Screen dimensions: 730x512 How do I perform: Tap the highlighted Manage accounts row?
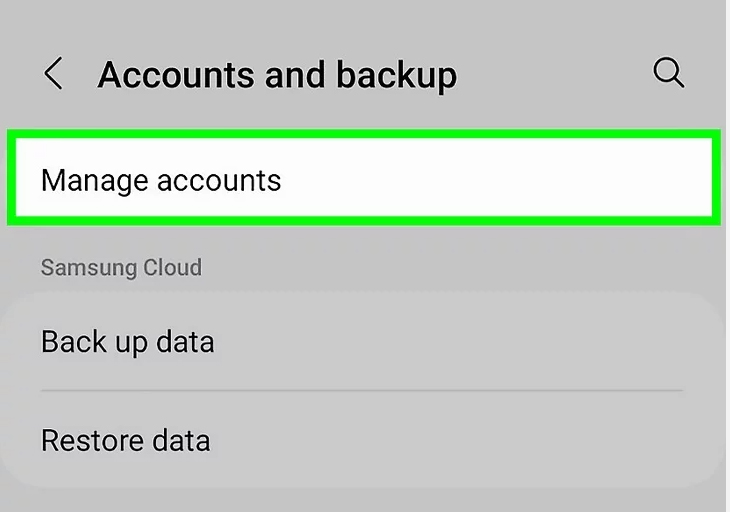coord(364,177)
